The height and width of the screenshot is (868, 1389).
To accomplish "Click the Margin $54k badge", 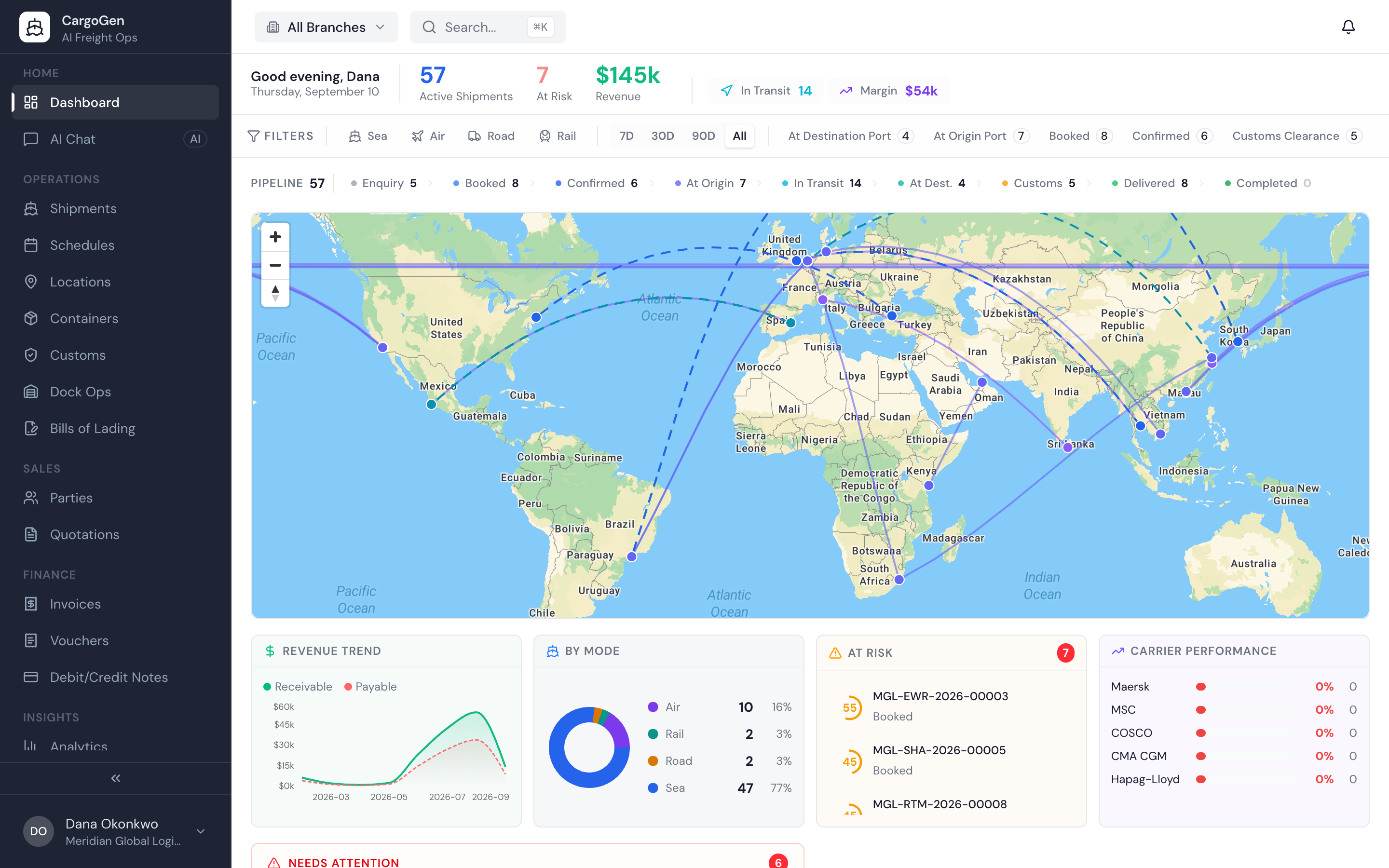I will 888,91.
